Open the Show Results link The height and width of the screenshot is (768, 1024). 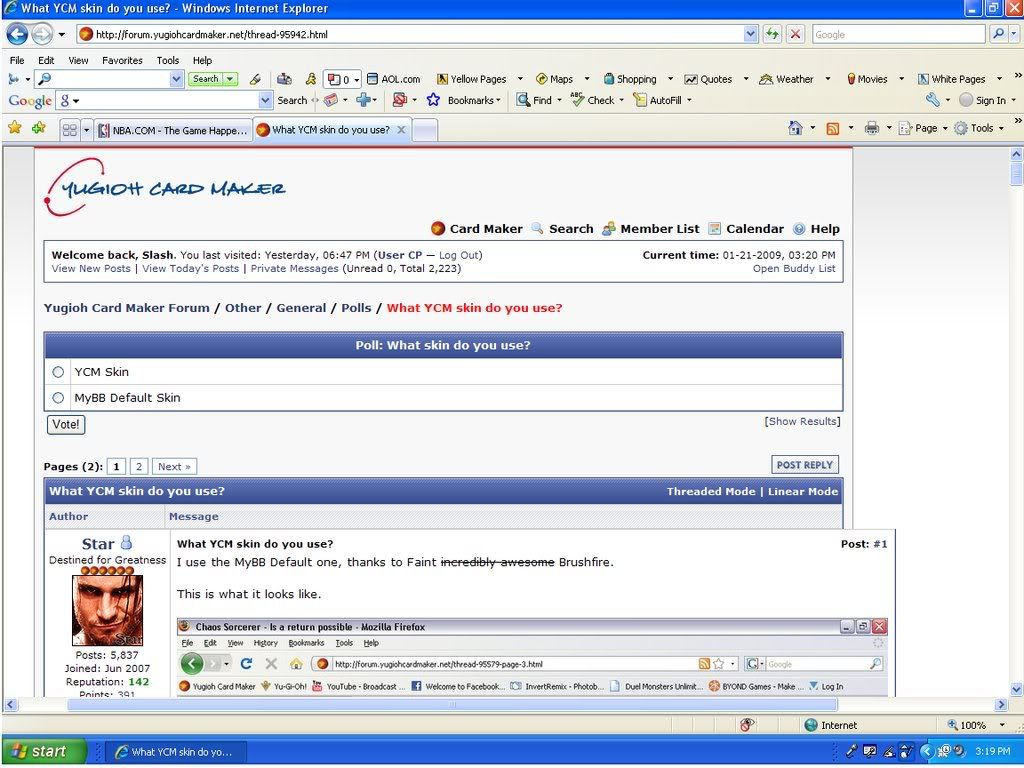[x=802, y=422]
